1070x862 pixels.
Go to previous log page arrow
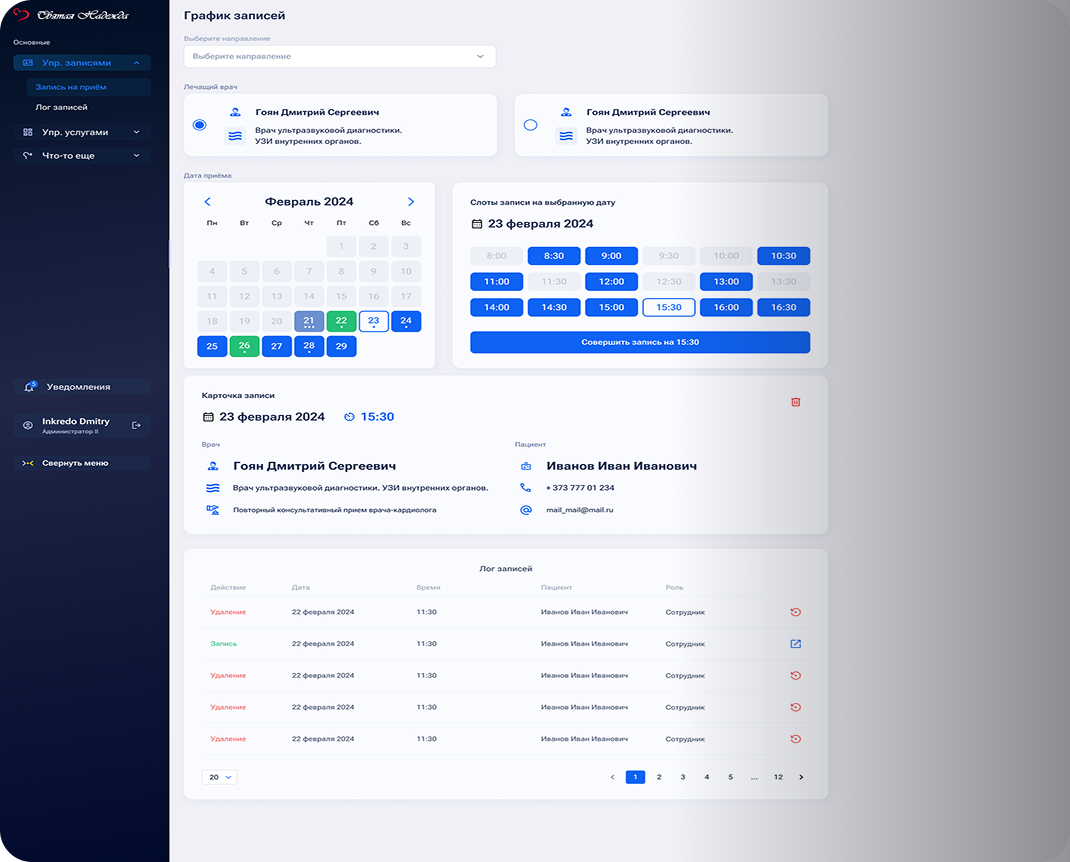tap(612, 777)
